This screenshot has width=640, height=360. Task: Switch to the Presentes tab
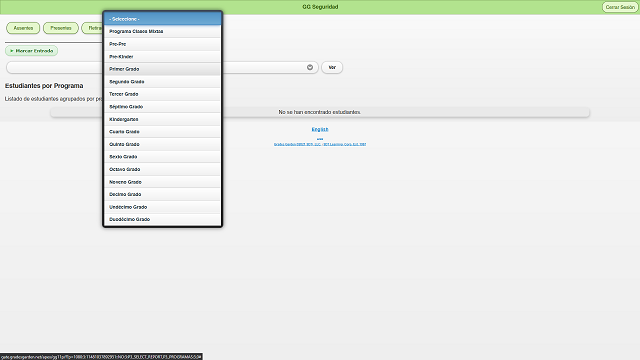[x=61, y=28]
